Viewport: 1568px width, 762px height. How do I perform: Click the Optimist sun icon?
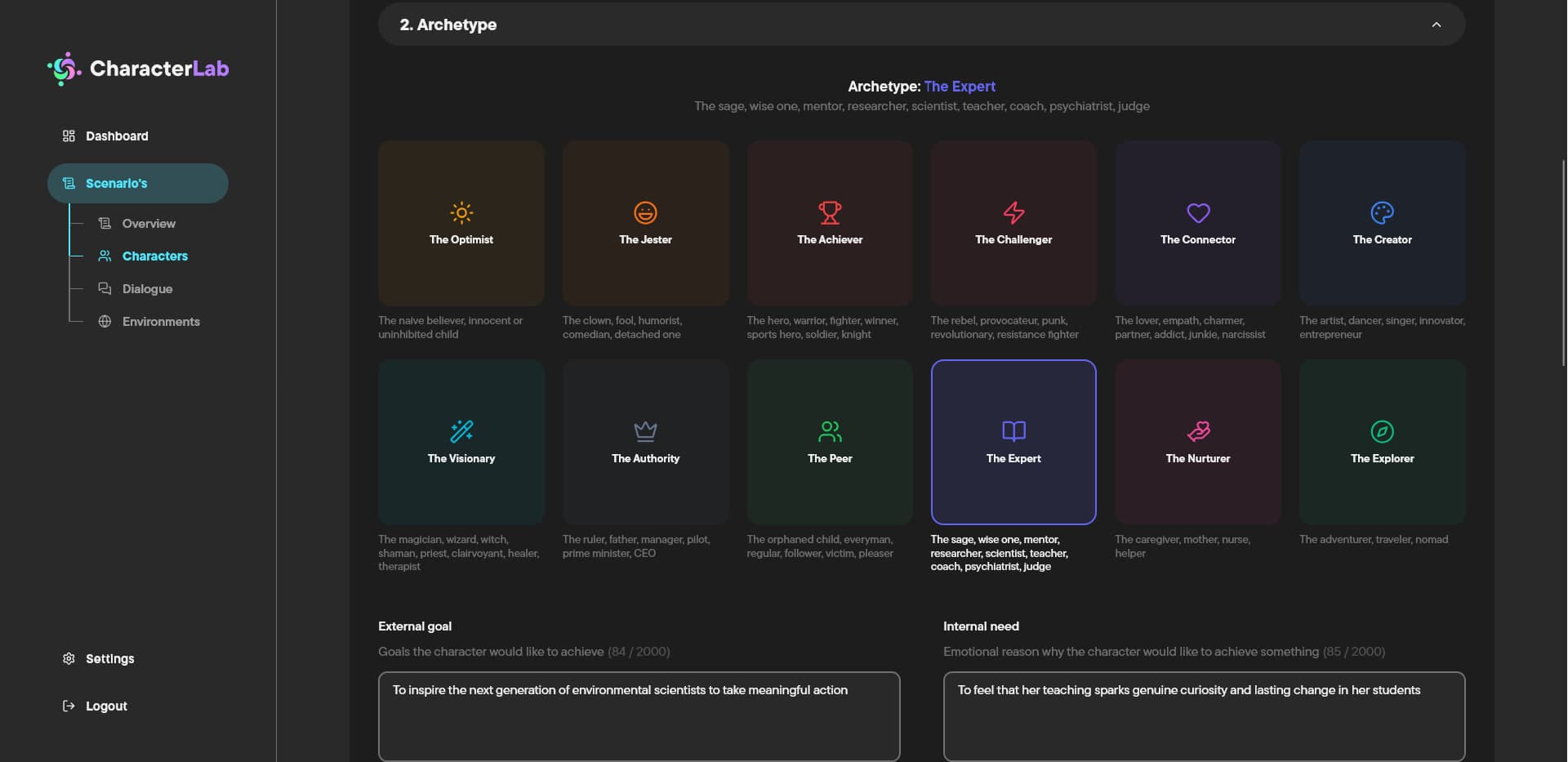[x=461, y=212]
